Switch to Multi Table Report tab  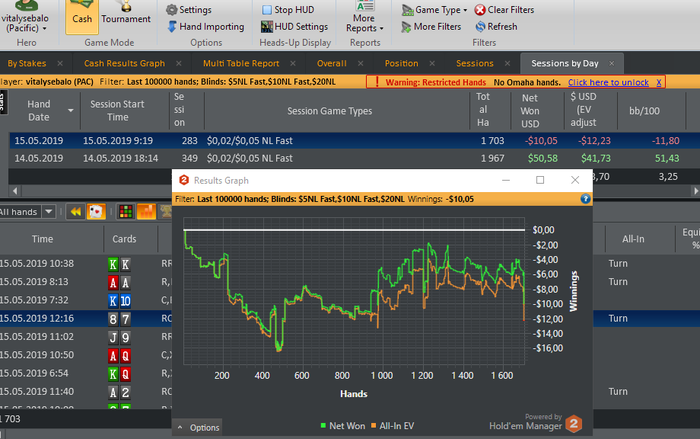click(x=241, y=63)
